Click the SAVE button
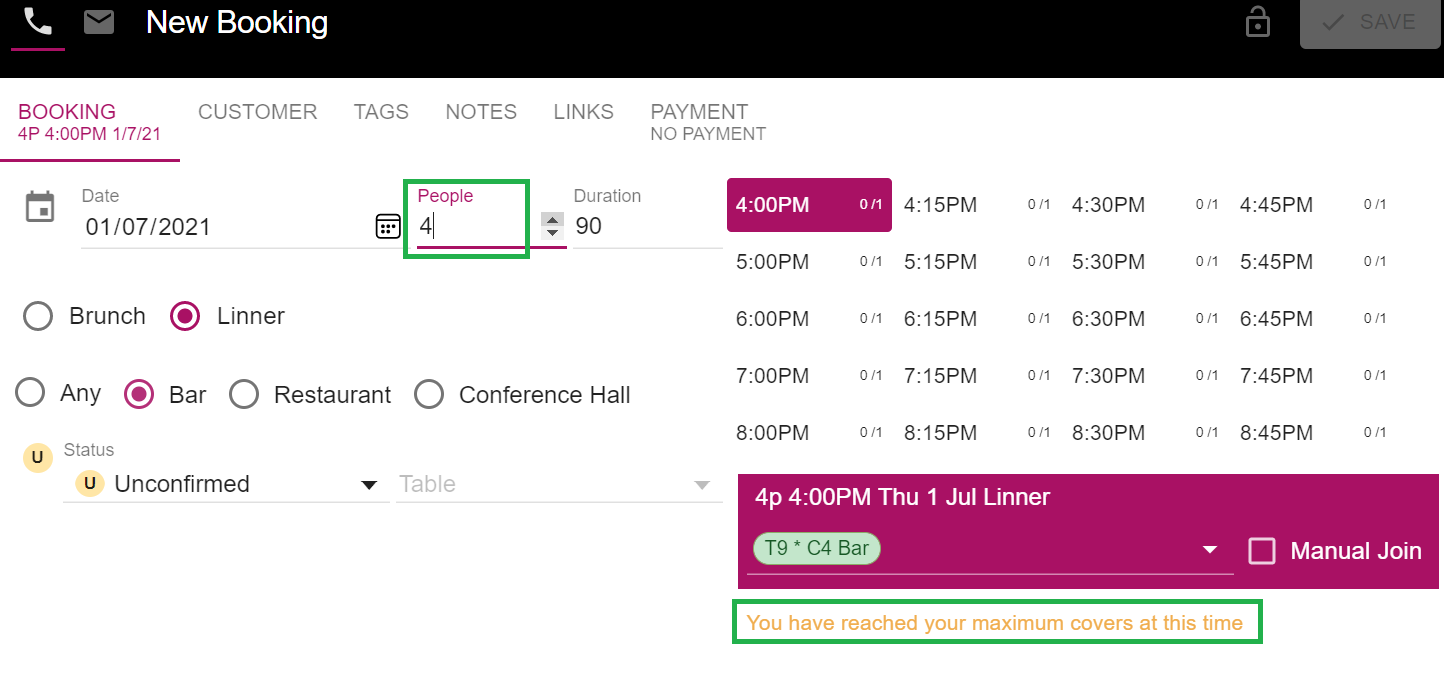This screenshot has width=1444, height=679. 1370,22
